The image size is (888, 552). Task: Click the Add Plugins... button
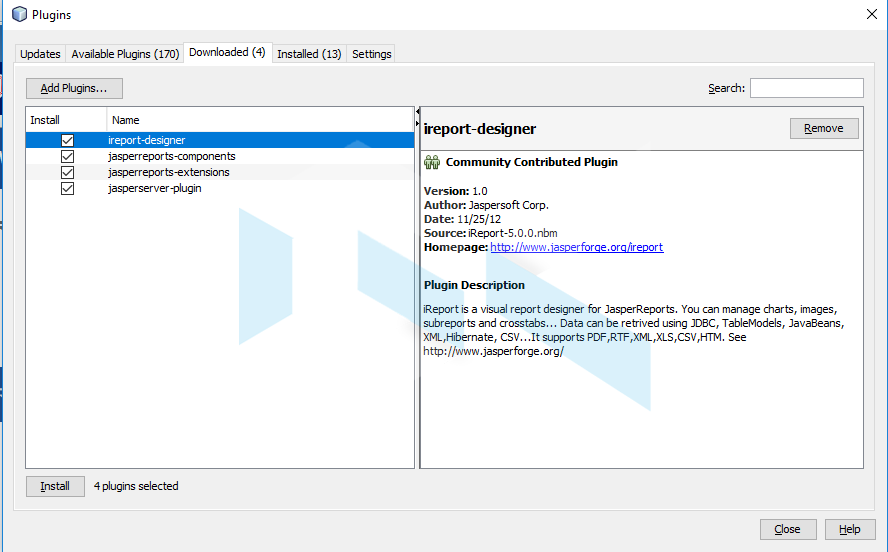(74, 88)
